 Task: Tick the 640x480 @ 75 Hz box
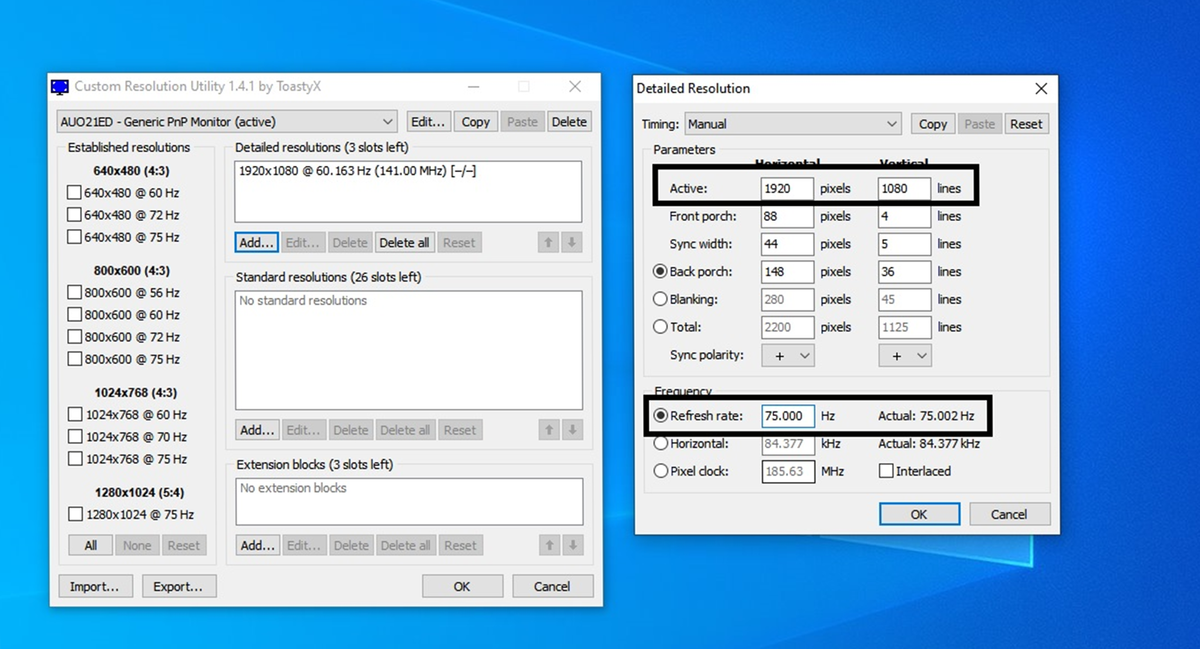(74, 237)
